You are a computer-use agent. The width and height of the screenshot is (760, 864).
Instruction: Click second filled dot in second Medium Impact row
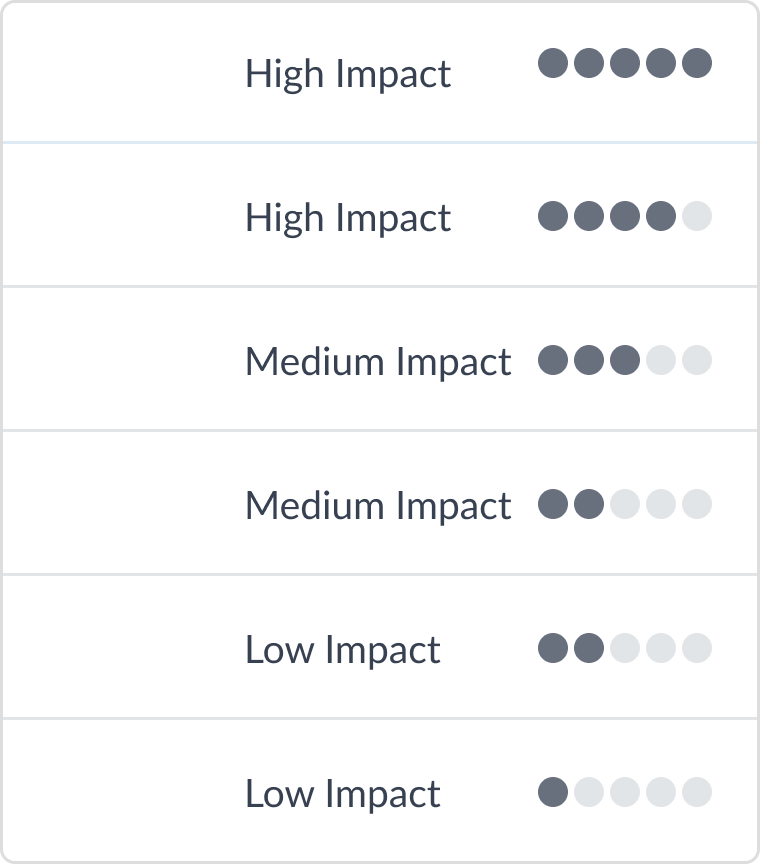coord(589,504)
